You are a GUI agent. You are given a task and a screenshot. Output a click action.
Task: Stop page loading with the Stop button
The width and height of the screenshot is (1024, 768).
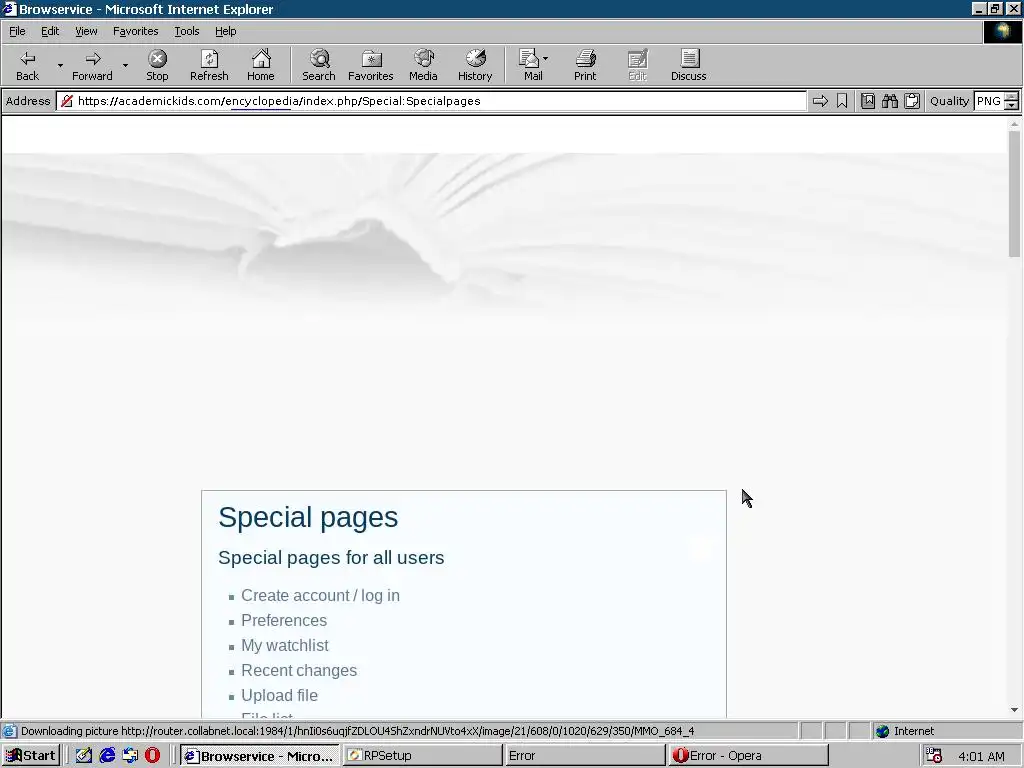[157, 65]
